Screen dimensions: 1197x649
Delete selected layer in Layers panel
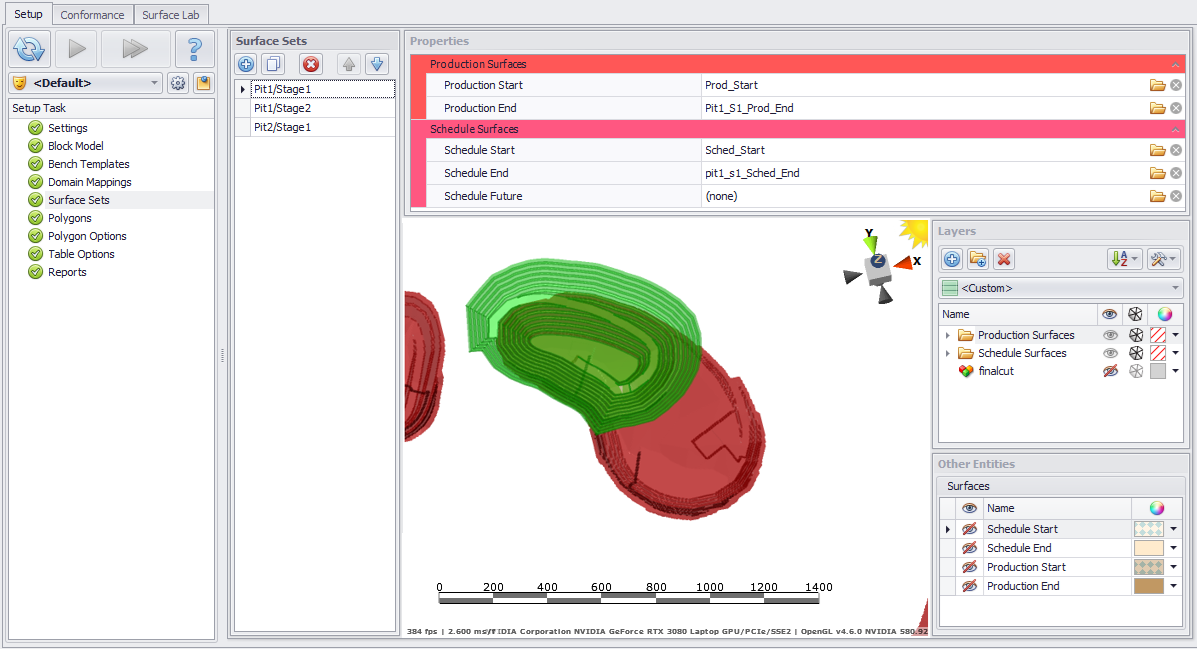pos(1004,260)
